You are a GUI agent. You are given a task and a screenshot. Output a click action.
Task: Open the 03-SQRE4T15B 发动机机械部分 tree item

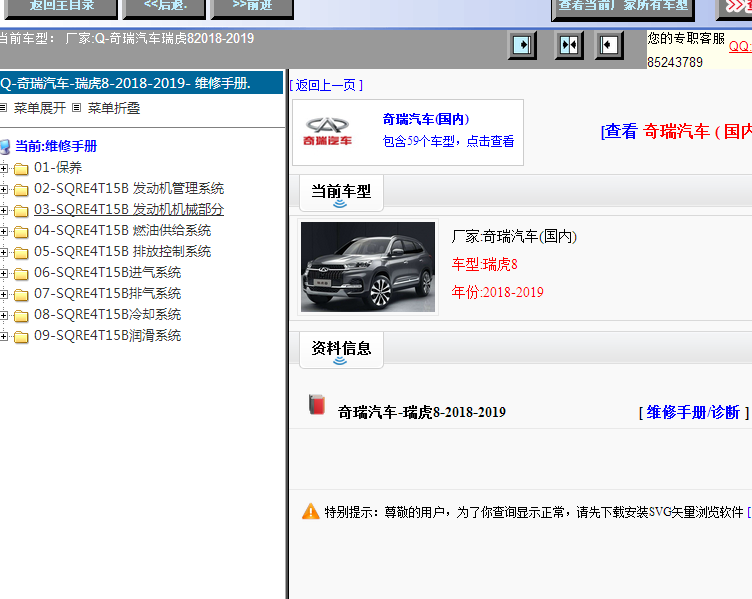(129, 210)
